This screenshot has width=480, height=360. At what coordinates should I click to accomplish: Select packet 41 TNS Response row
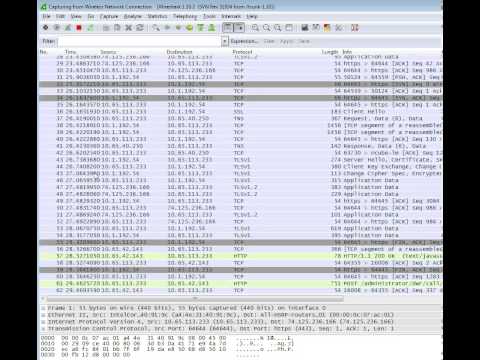coord(241,146)
